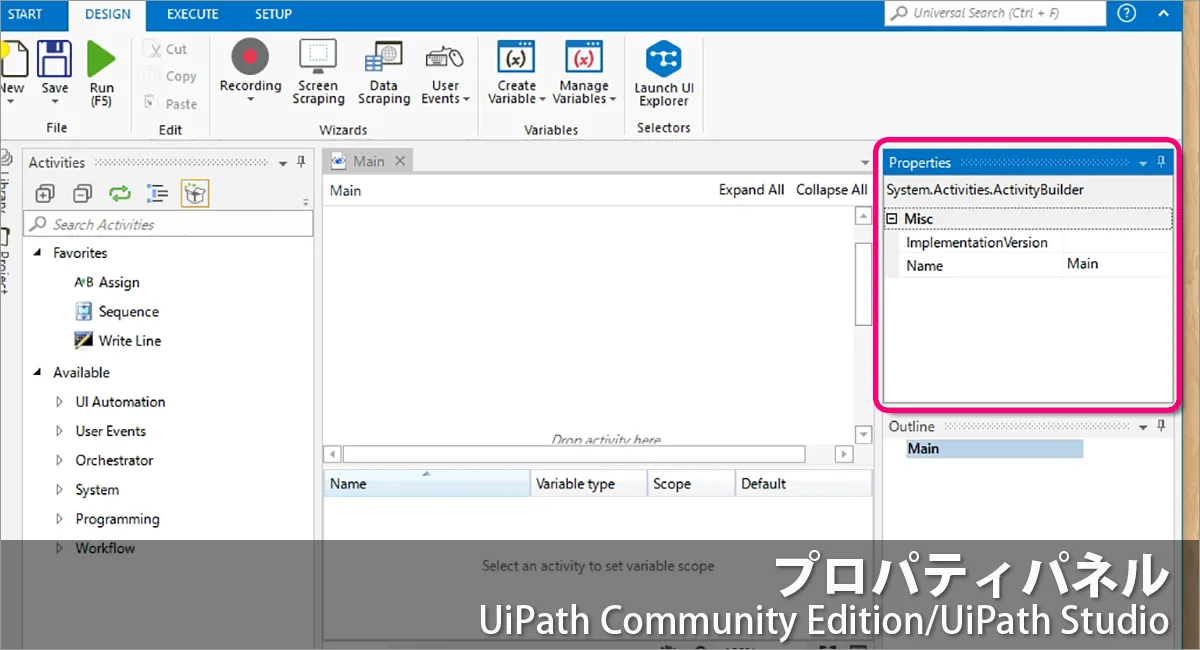Select the Sequence activity

117,312
